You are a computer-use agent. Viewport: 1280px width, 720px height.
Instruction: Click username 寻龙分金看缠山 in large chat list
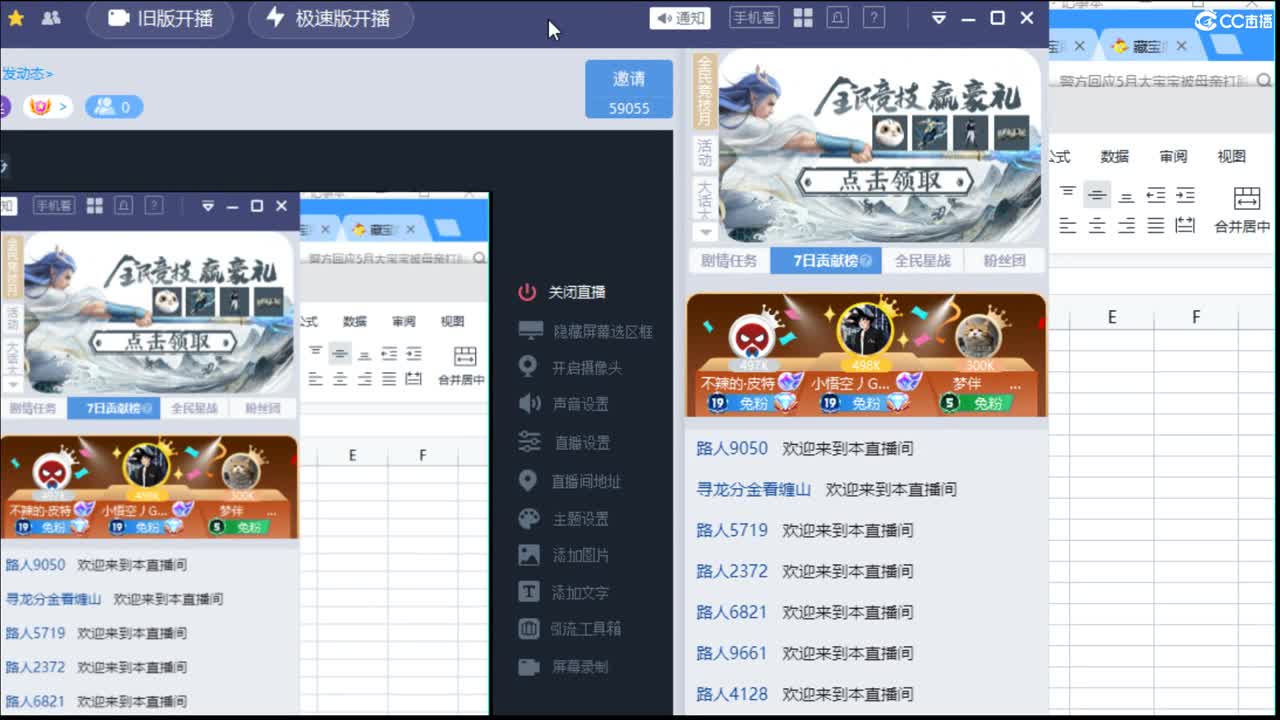pos(754,489)
